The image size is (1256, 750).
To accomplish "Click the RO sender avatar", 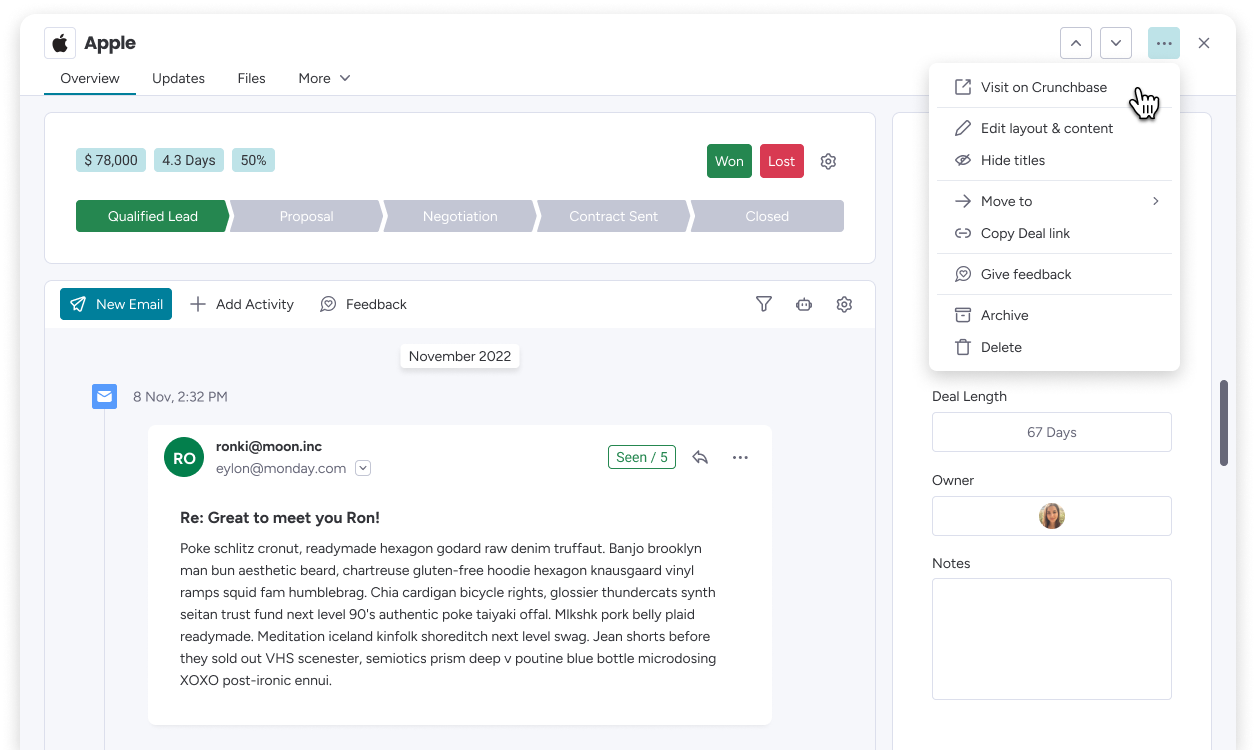I will click(x=184, y=458).
